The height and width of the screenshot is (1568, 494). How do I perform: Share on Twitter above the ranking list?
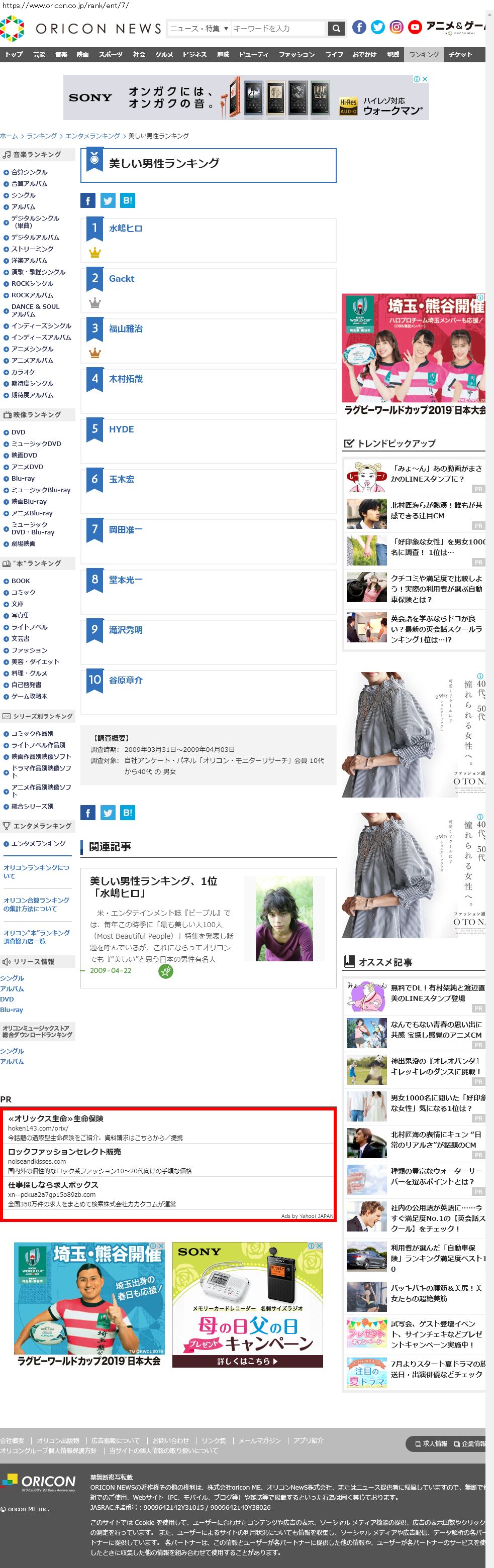point(108,200)
